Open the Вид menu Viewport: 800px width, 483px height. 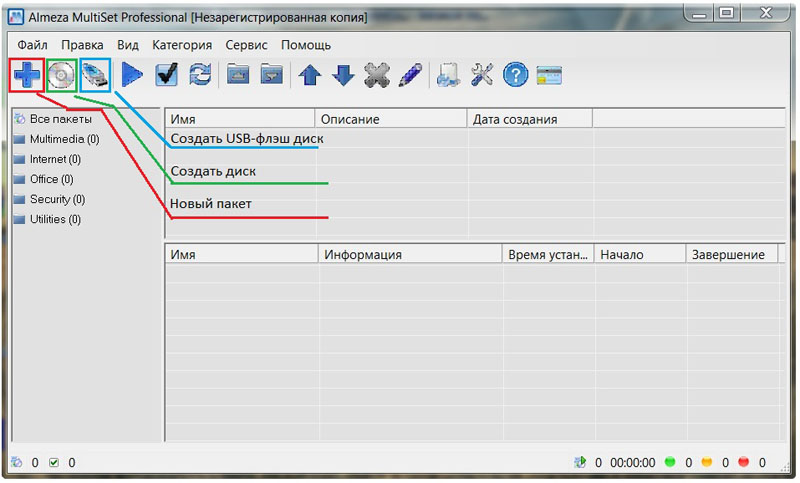pyautogui.click(x=128, y=45)
